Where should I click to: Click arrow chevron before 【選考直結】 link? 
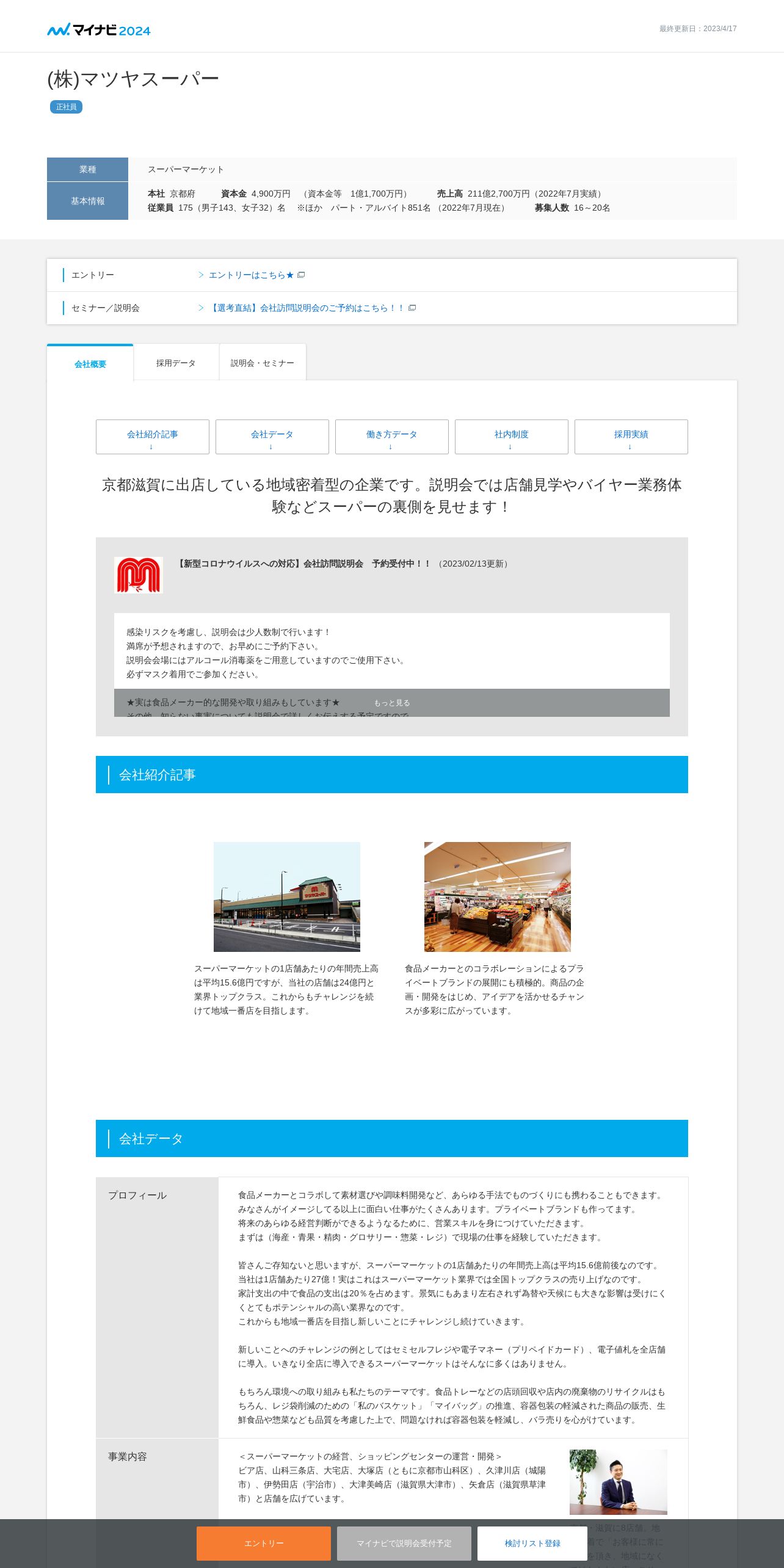click(x=201, y=308)
